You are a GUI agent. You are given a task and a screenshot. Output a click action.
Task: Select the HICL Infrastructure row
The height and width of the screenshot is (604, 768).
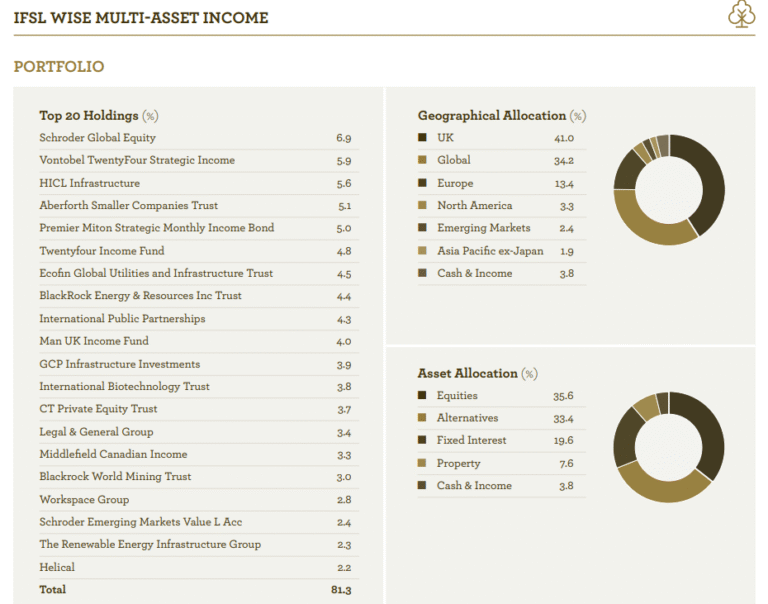coord(199,183)
